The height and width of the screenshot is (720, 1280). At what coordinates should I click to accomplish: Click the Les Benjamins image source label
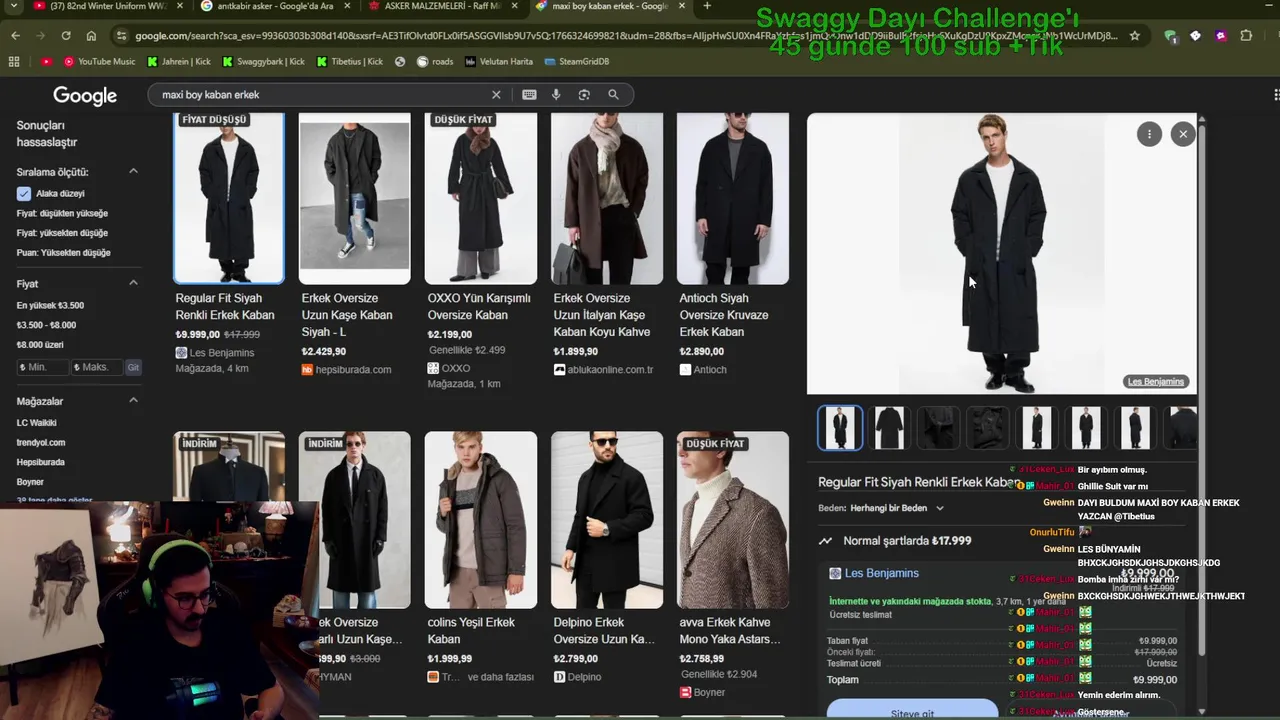coord(1156,381)
